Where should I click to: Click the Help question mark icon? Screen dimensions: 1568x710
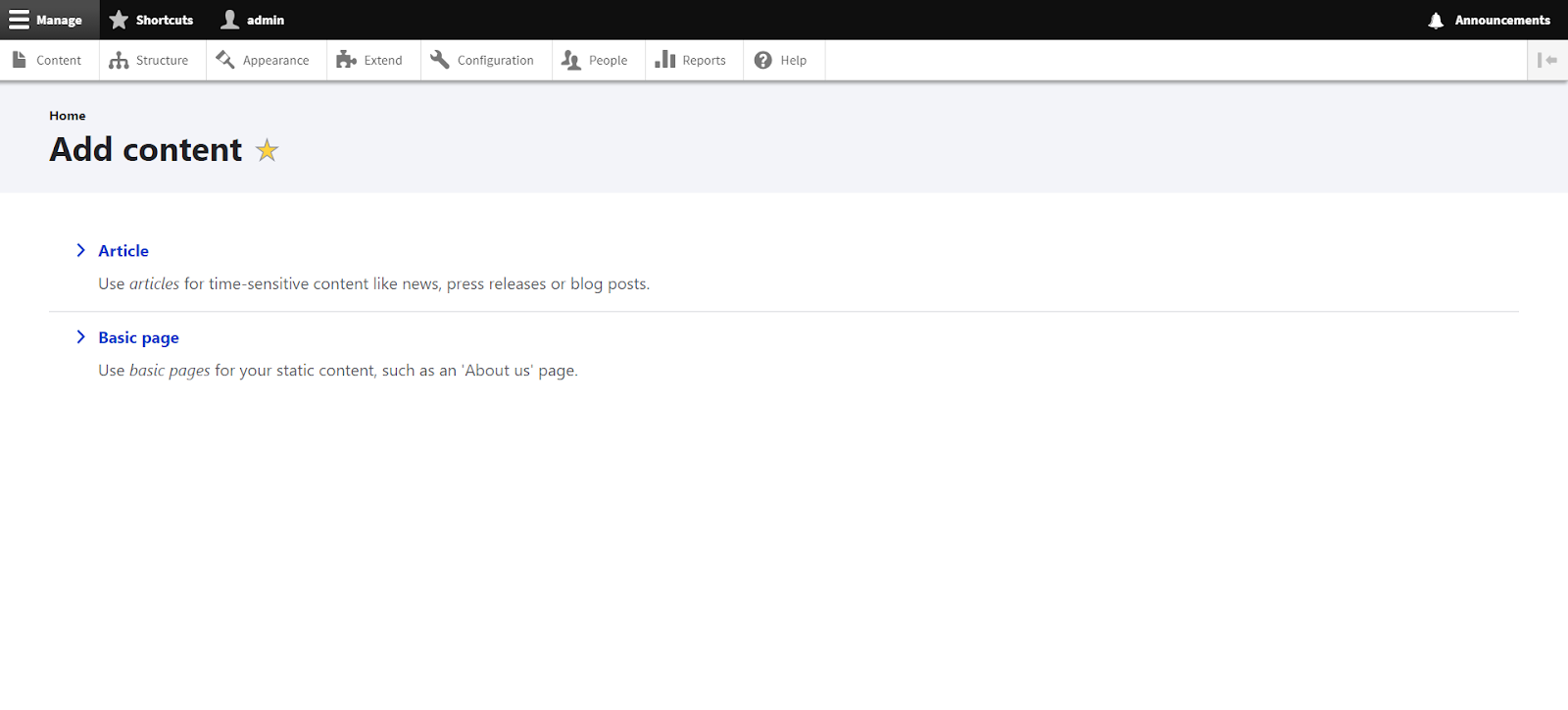763,60
